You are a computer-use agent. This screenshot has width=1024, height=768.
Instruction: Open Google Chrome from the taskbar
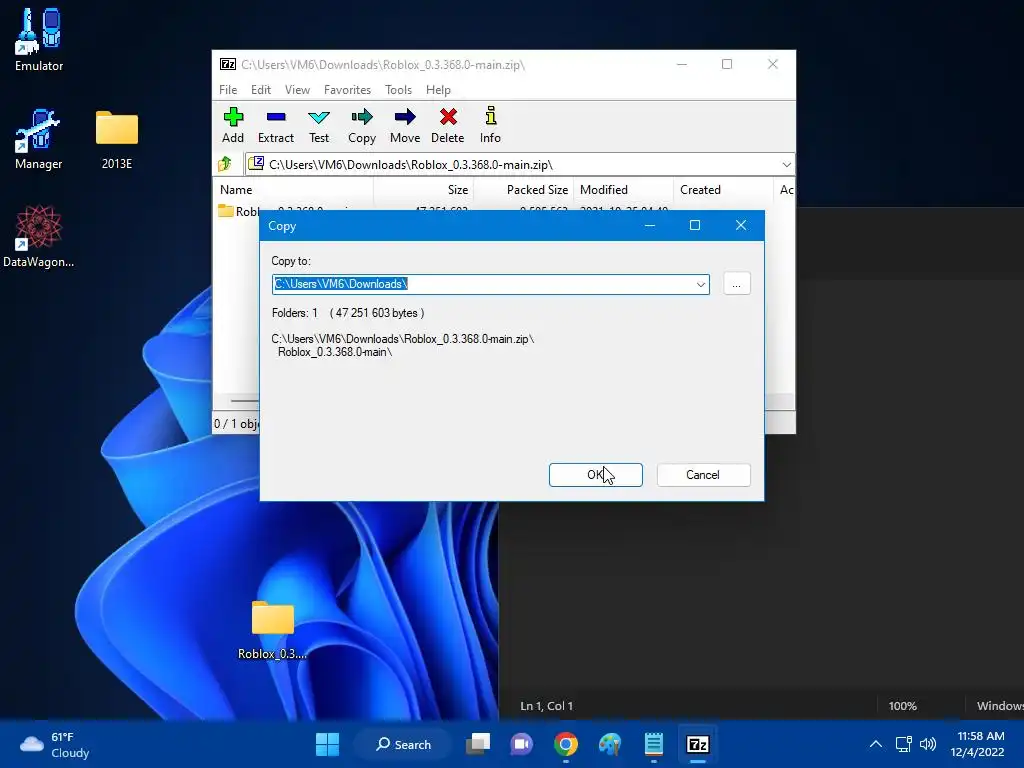(566, 744)
